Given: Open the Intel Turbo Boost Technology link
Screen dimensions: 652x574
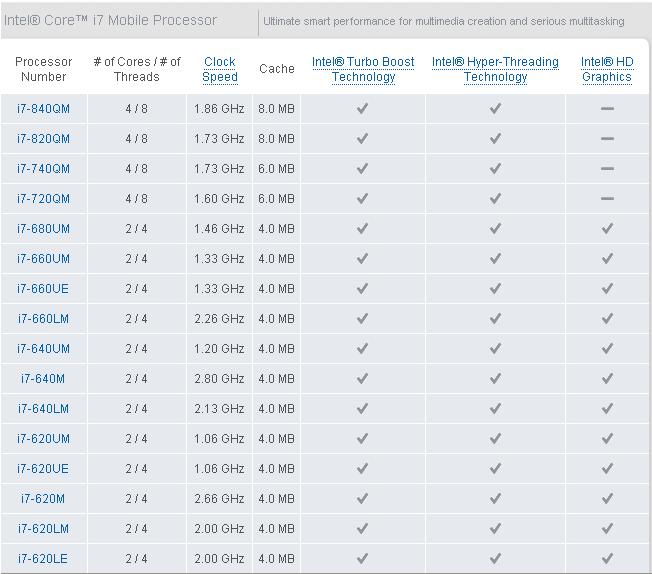Looking at the screenshot, I should click(363, 69).
